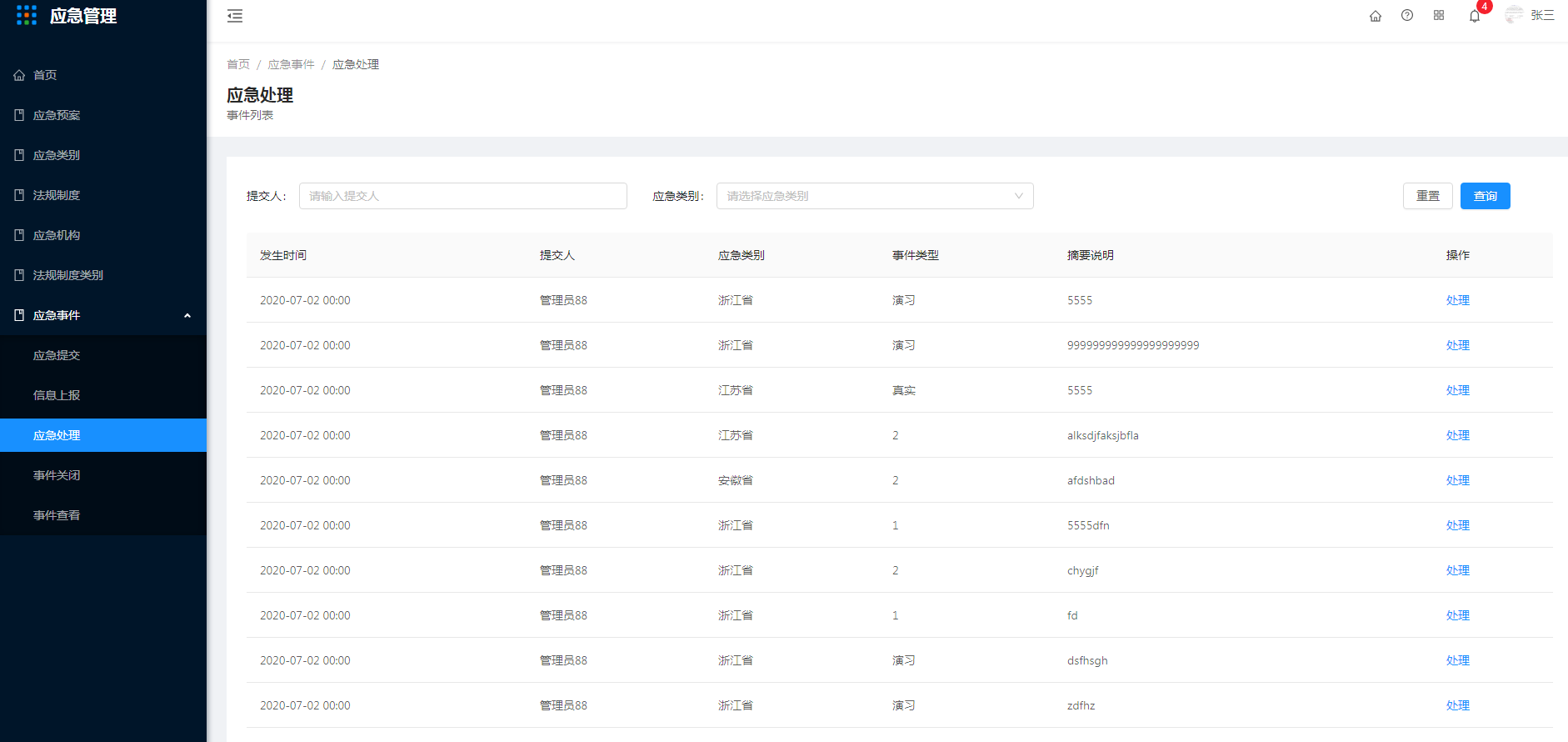
Task: Collapse the 应急事件 submenu arrow
Action: click(x=187, y=315)
